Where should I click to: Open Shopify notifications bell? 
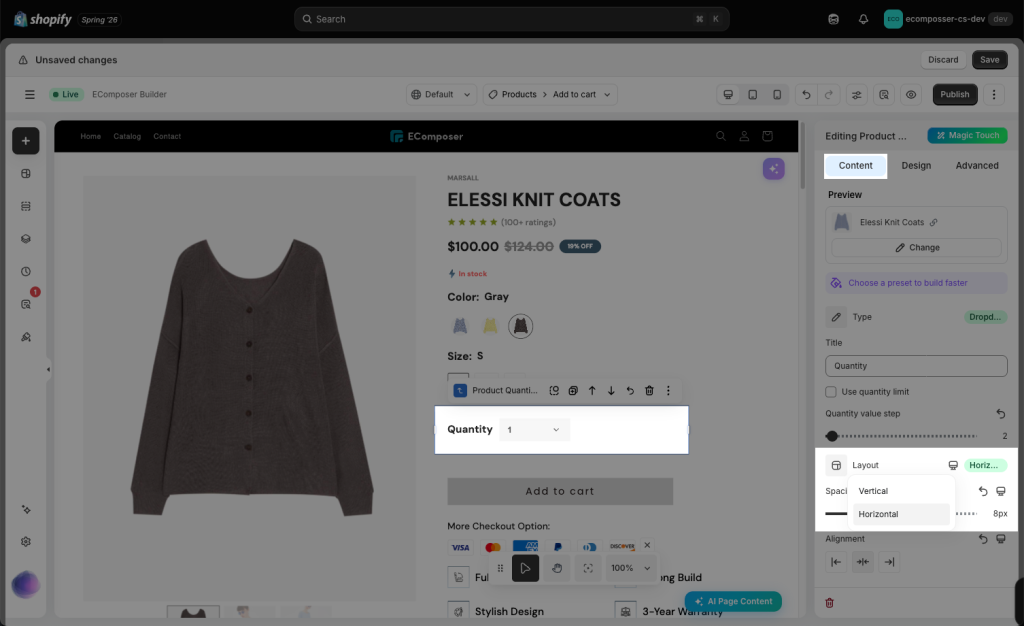pos(863,19)
